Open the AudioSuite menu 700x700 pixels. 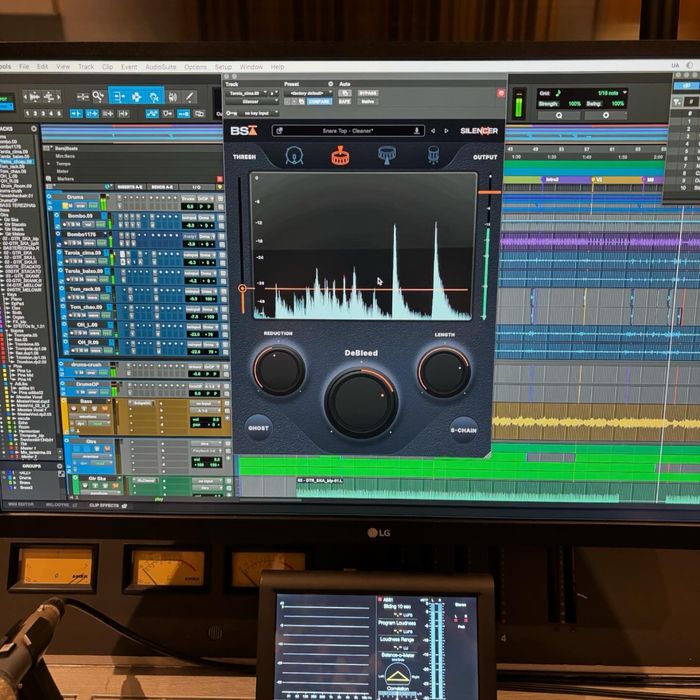160,67
